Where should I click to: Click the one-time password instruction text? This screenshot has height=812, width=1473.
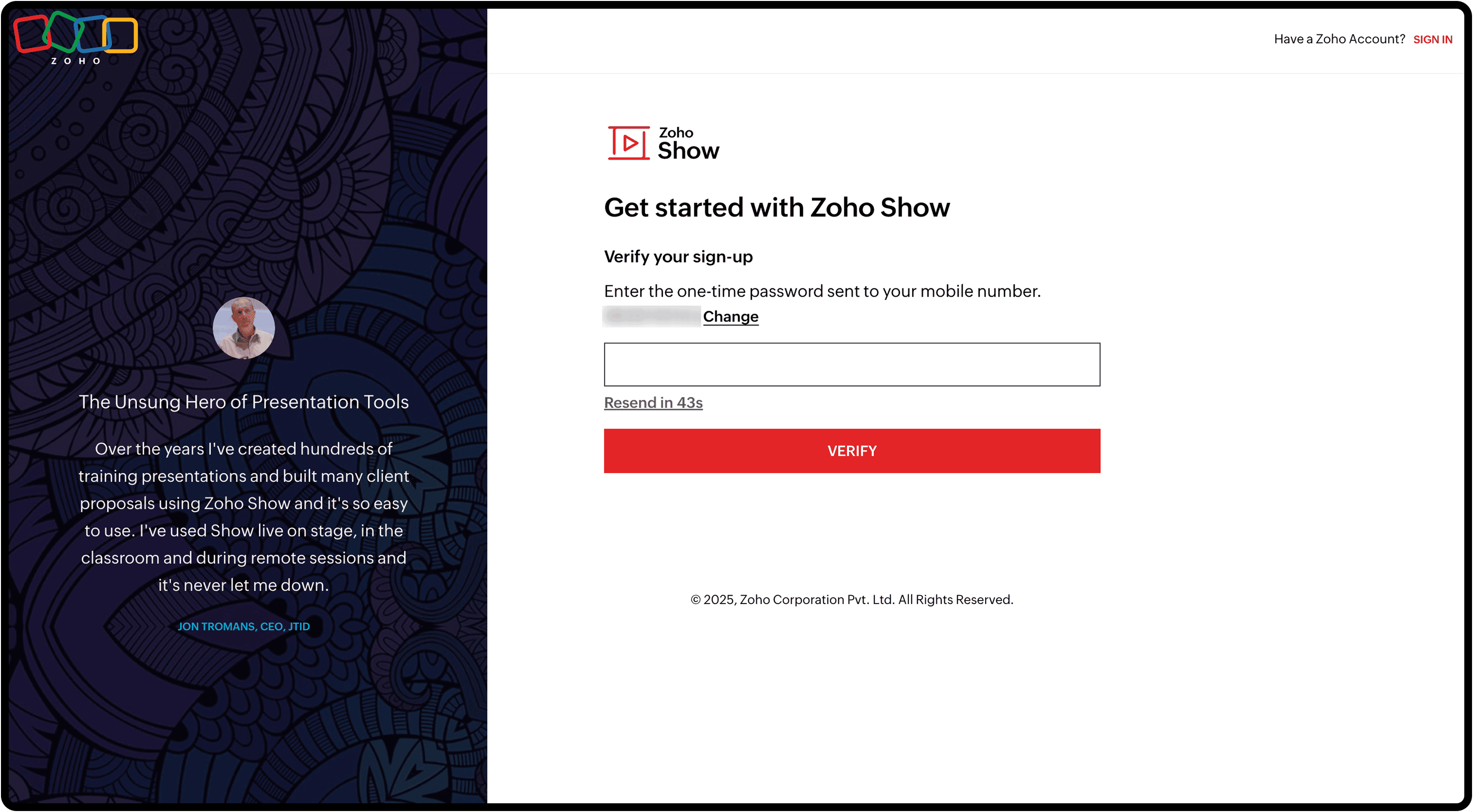click(822, 291)
